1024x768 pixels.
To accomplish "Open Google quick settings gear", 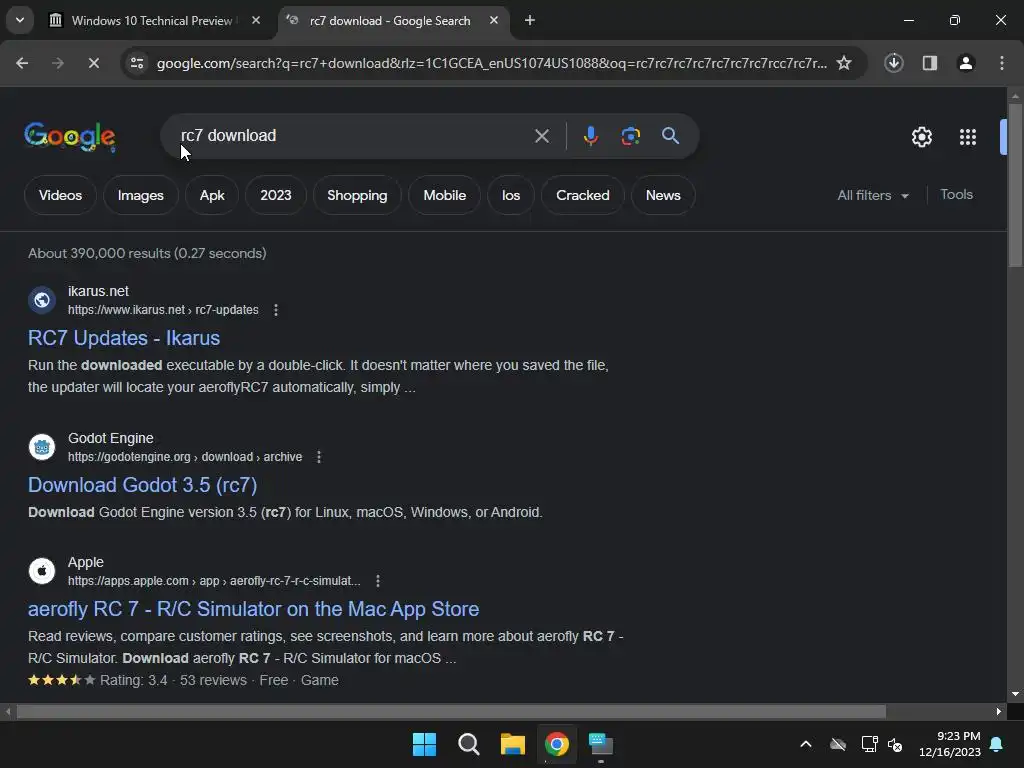I will (921, 136).
